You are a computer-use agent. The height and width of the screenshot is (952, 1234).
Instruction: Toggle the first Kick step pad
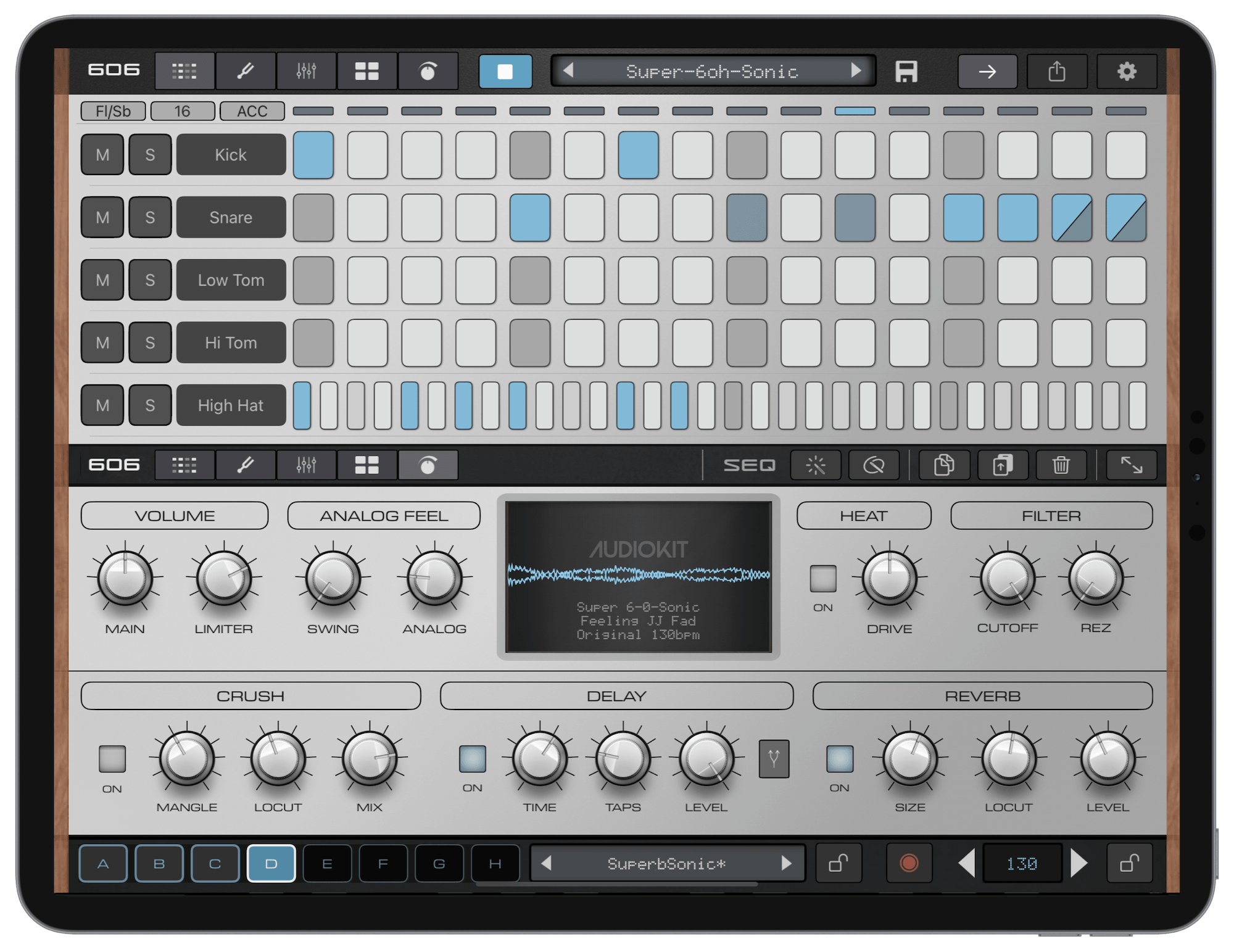click(313, 155)
